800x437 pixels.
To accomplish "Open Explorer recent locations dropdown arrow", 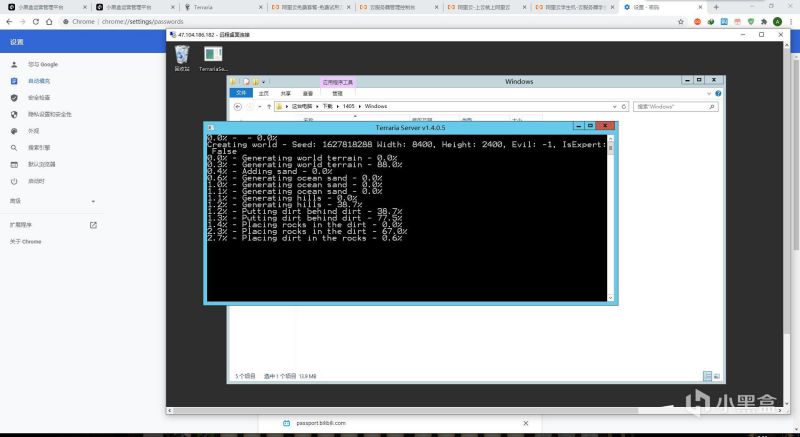I will (x=260, y=107).
